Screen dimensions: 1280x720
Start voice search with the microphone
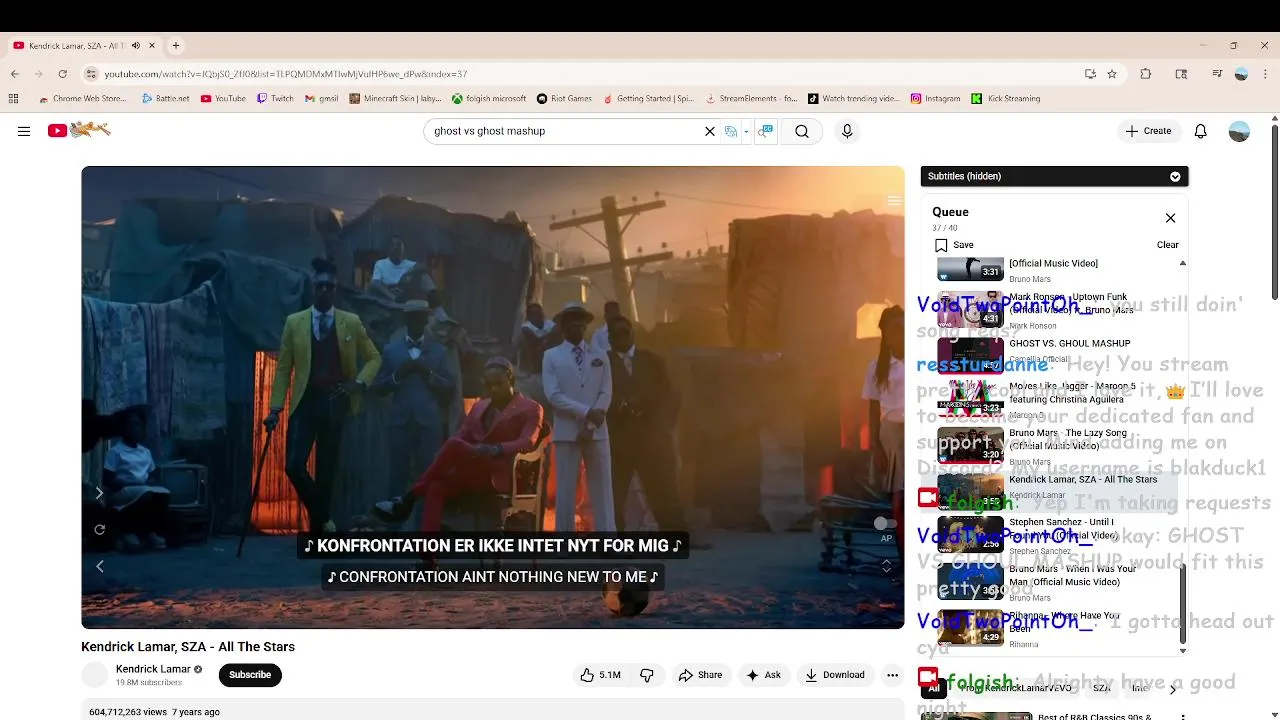click(847, 131)
